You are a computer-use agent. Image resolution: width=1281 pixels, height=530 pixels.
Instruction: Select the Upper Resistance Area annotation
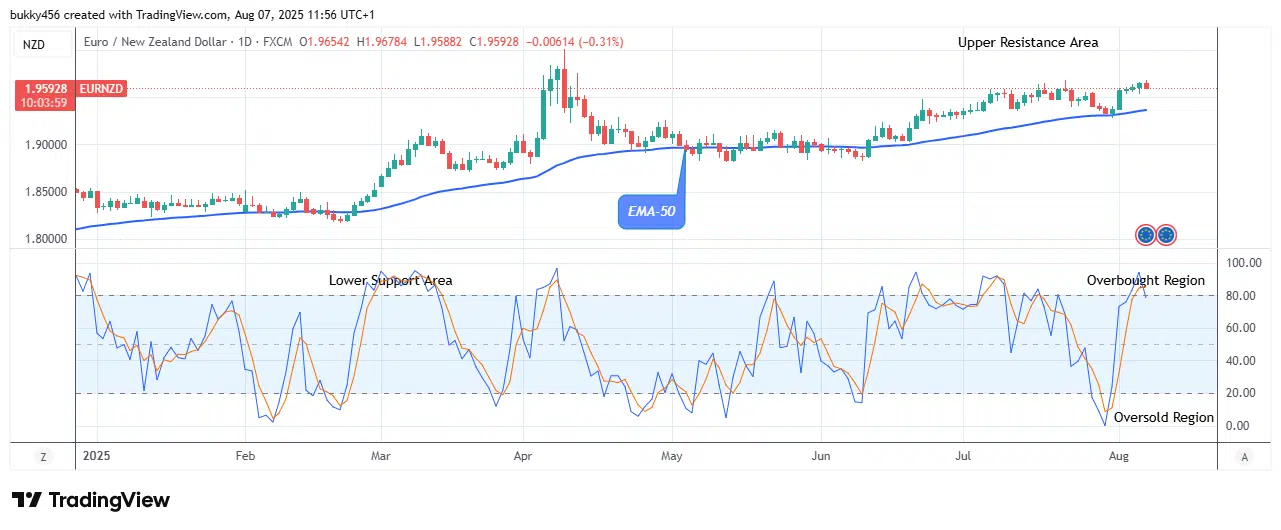click(x=1028, y=42)
